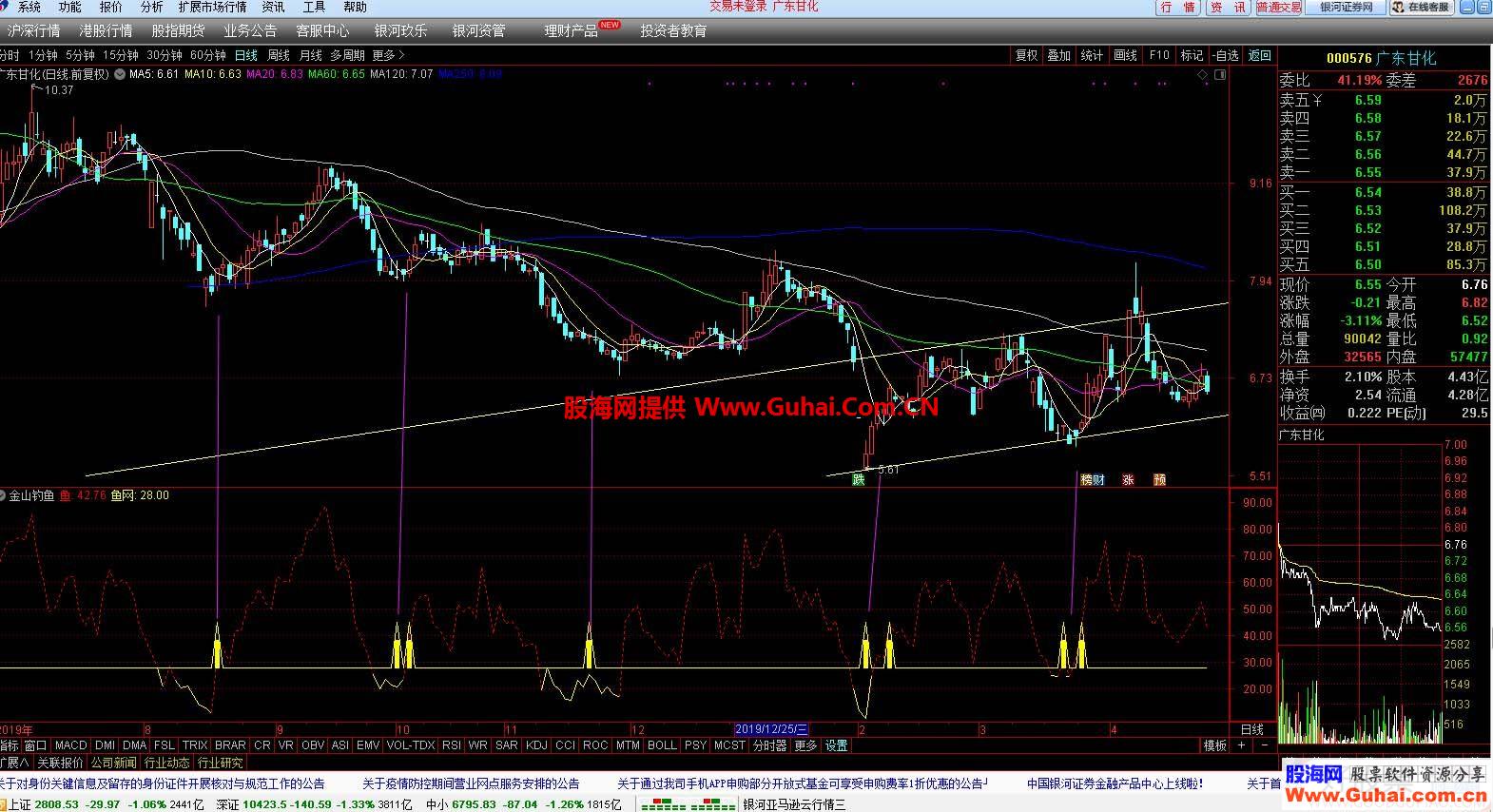Go to 股指期货 tab
Image resolution: width=1493 pixels, height=812 pixels.
point(179,30)
